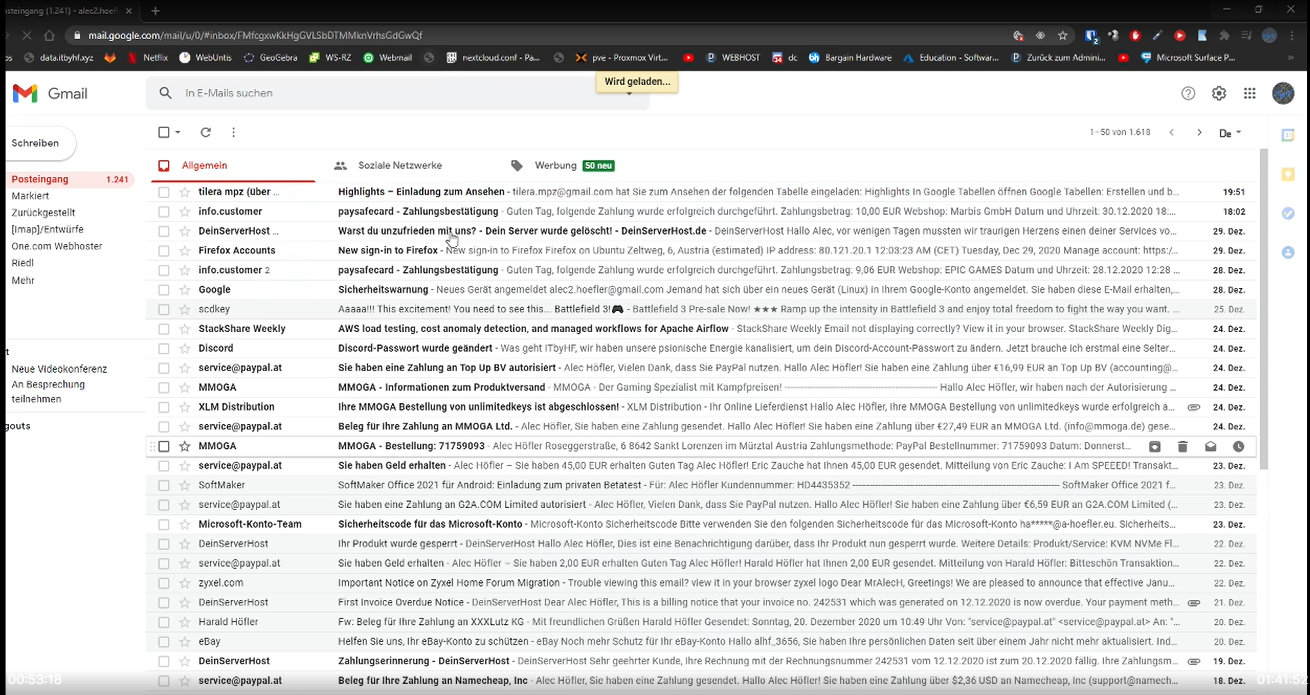Open the input language dropdown
Image resolution: width=1310 pixels, height=695 pixels.
pos(1230,132)
